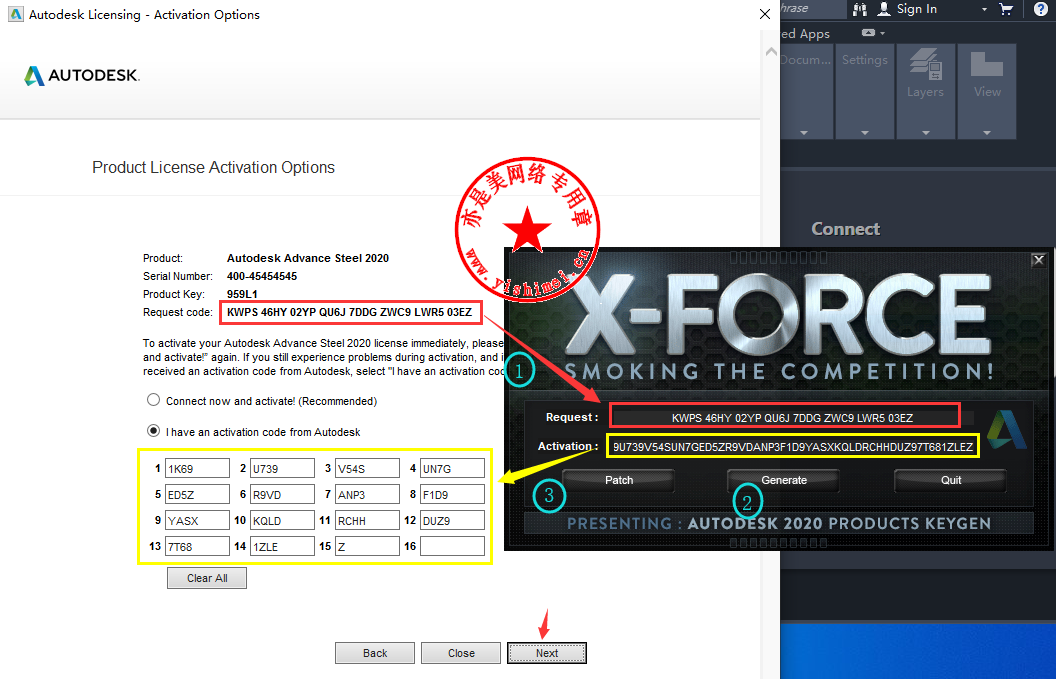Expand the Settings panel dropdown arrow
Image resolution: width=1056 pixels, height=679 pixels.
tap(865, 133)
